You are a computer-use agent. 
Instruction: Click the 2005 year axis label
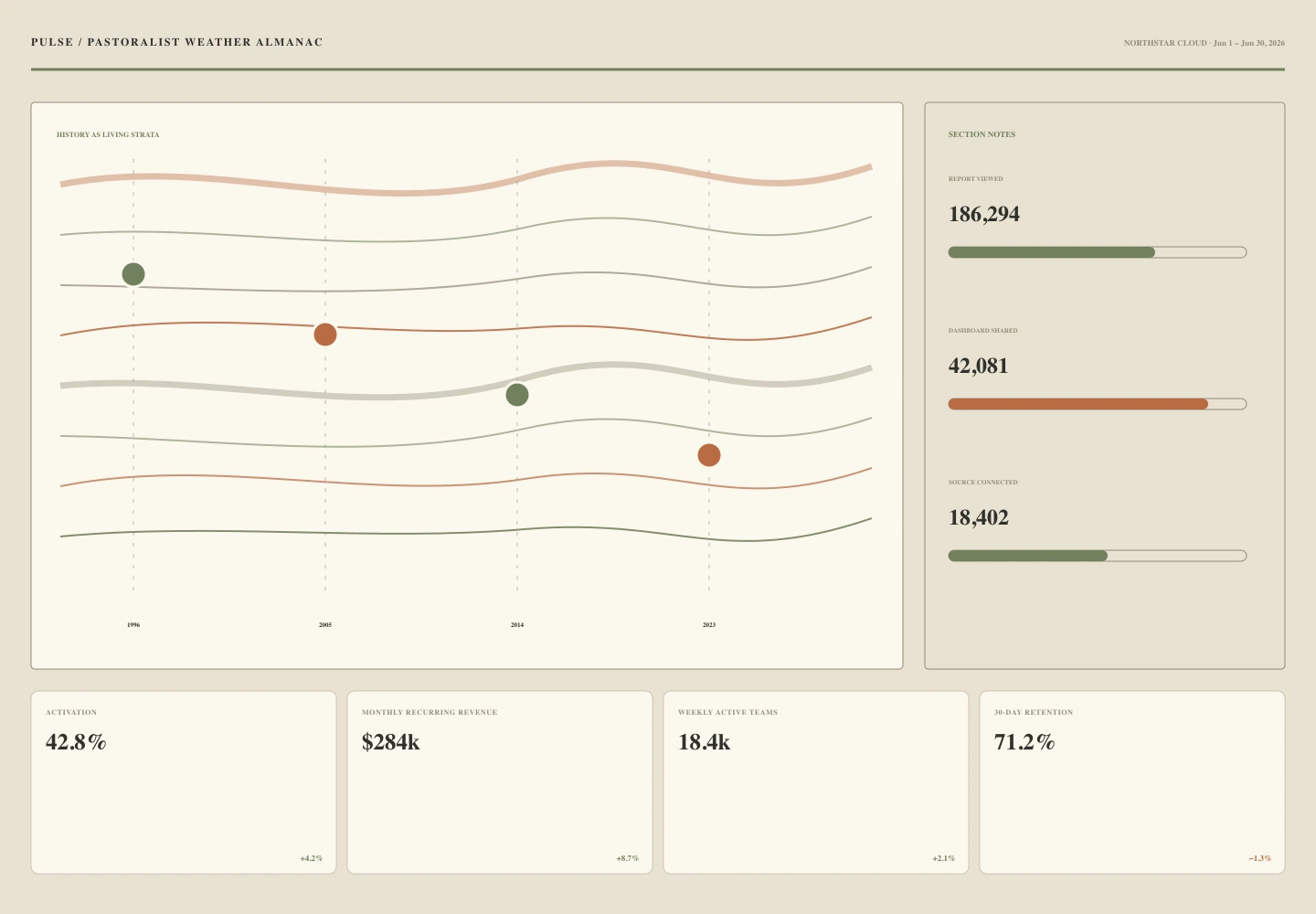[325, 625]
